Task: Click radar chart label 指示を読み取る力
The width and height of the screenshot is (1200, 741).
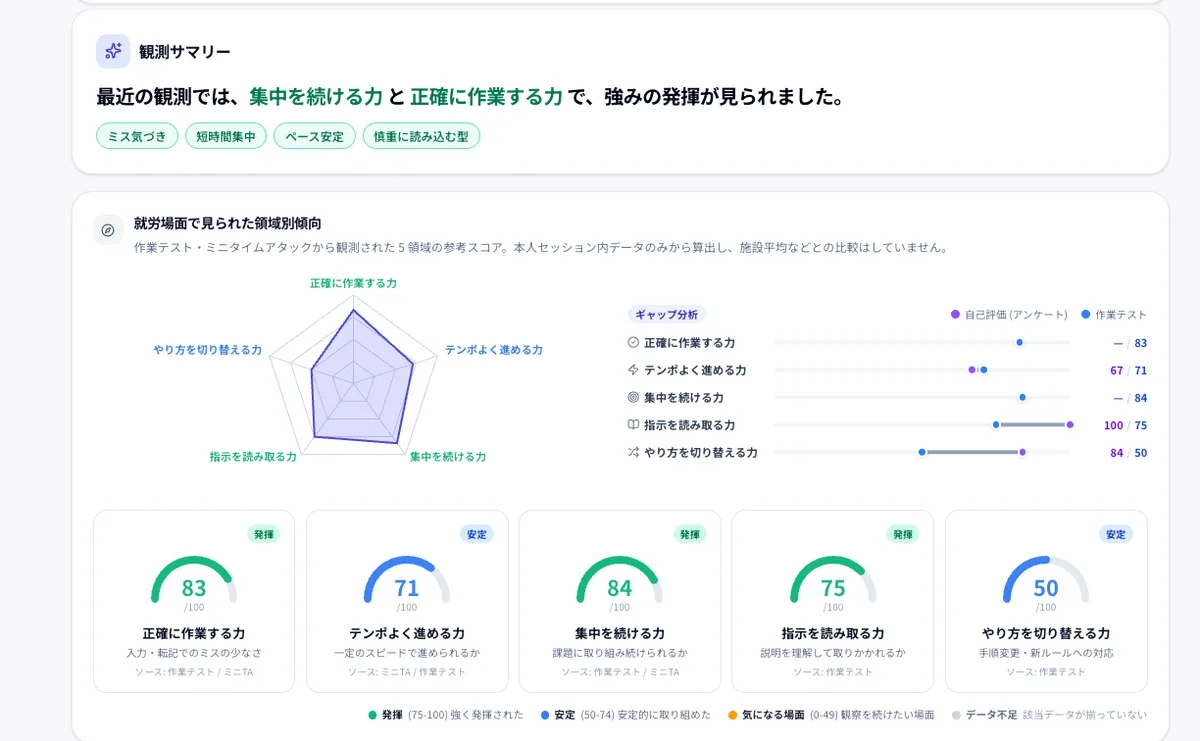Action: (253, 456)
